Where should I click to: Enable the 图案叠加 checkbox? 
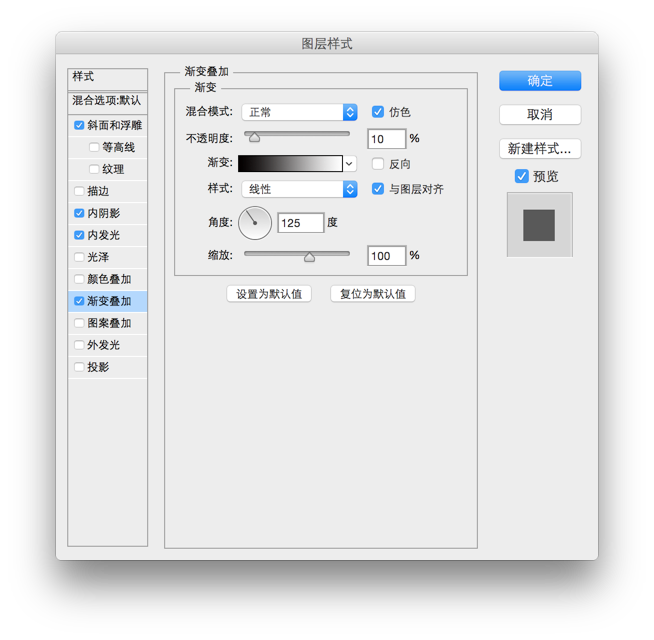[79, 323]
